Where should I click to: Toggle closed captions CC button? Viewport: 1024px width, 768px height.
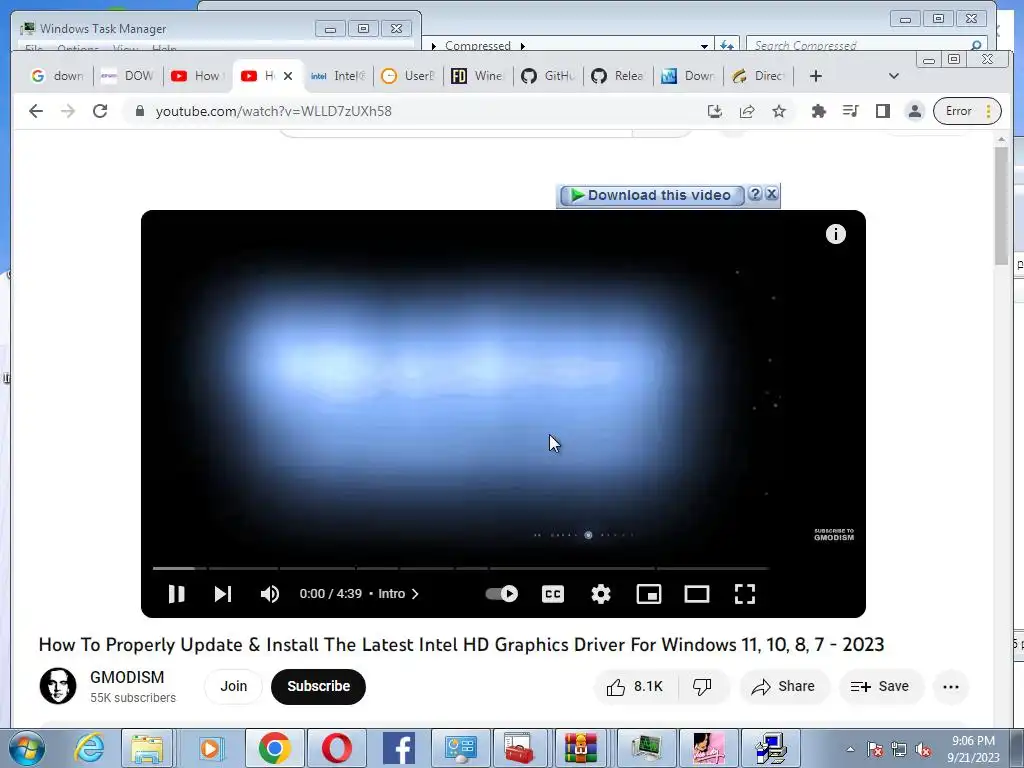tap(552, 594)
